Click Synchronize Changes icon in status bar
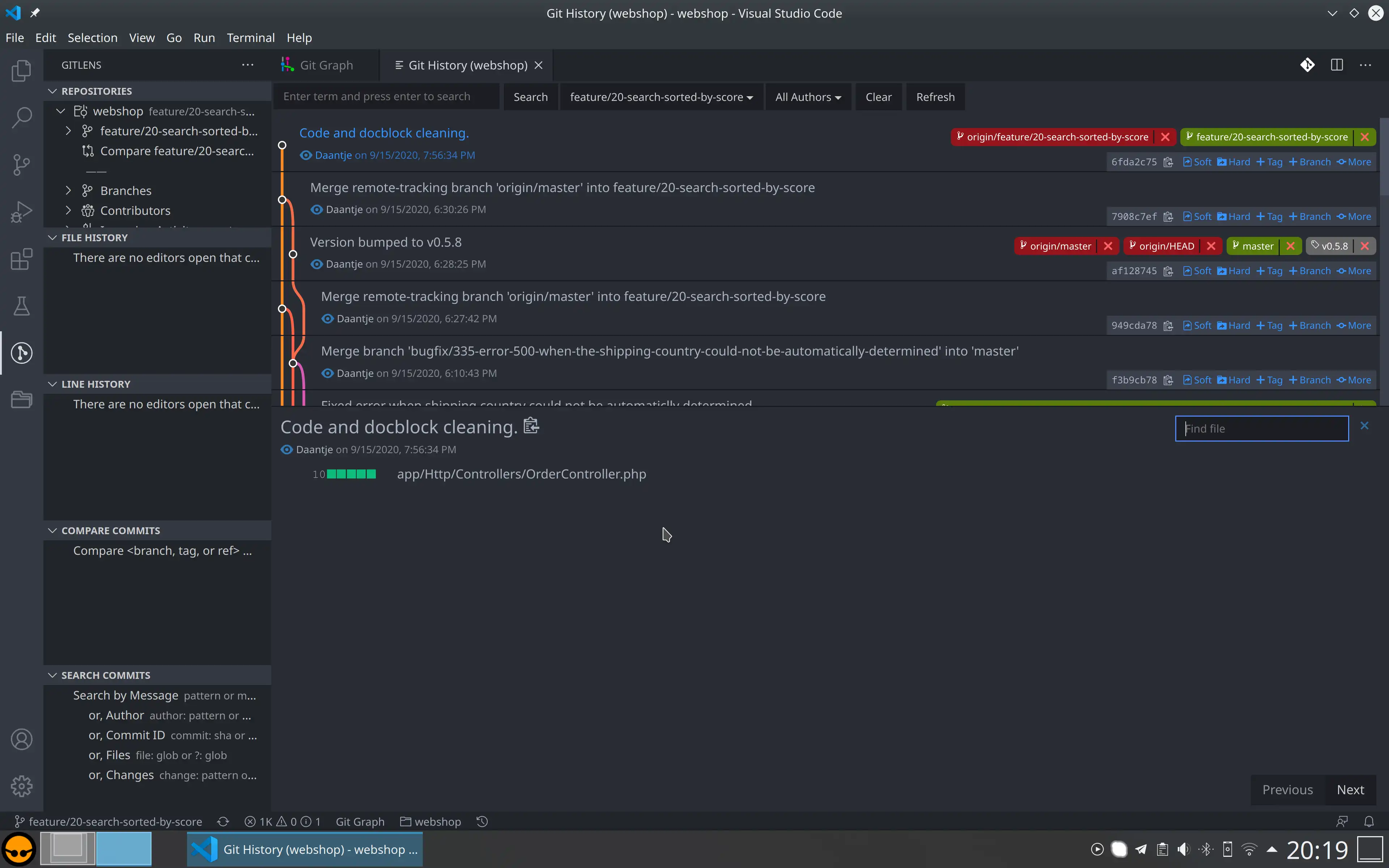 pos(223,821)
